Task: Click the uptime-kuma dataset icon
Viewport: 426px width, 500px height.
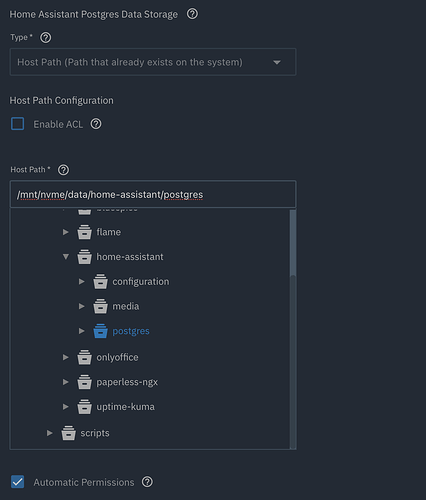Action: tap(84, 407)
